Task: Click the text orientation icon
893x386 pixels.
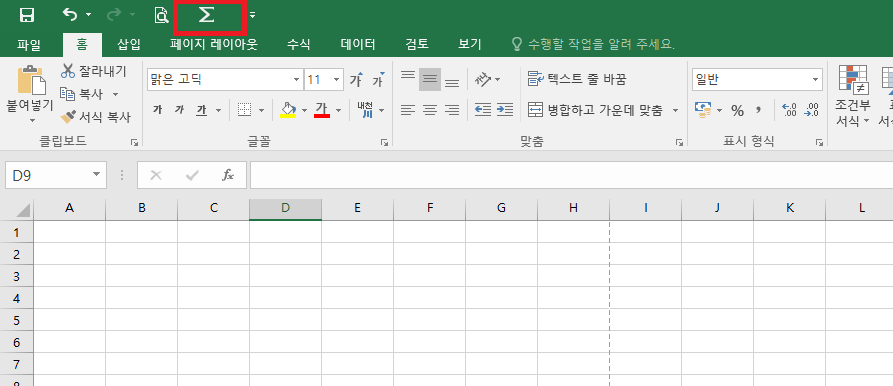Action: tap(482, 80)
